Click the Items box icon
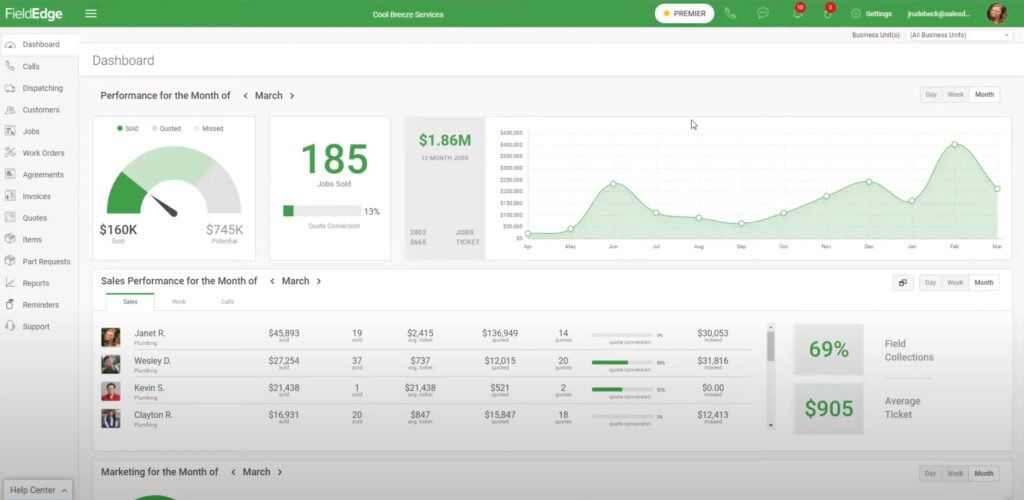Viewport: 1024px width, 500px height. 10,240
